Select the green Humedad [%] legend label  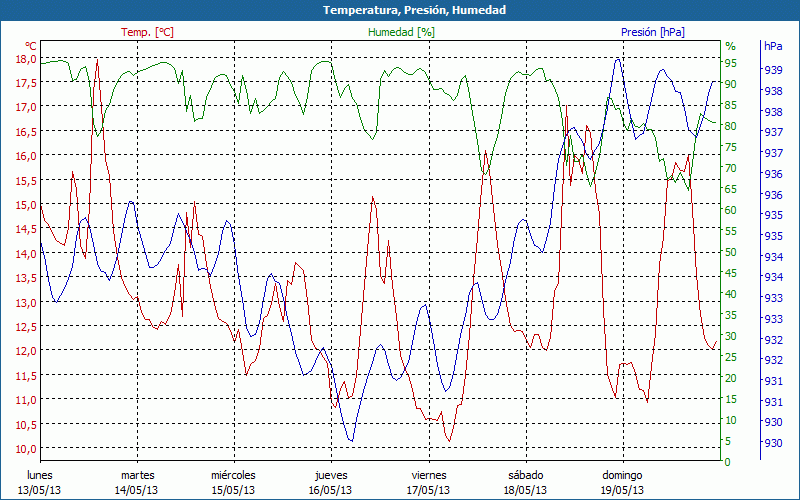(402, 32)
